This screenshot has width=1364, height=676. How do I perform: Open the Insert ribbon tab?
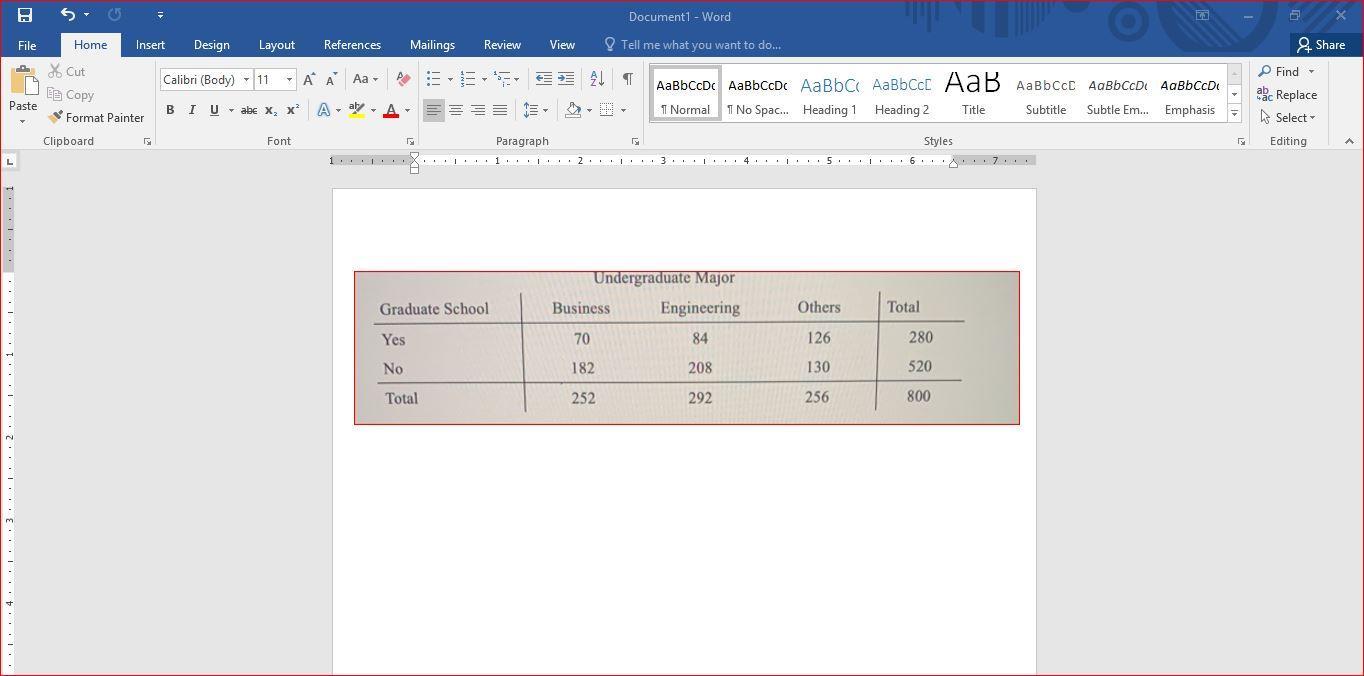[150, 45]
